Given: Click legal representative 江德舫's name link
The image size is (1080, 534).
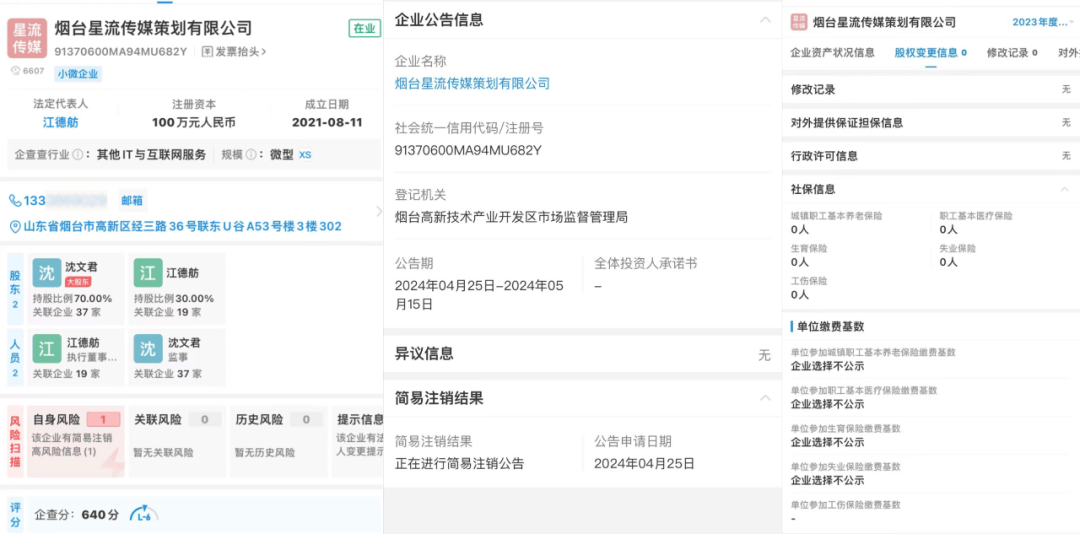Looking at the screenshot, I should click(61, 123).
